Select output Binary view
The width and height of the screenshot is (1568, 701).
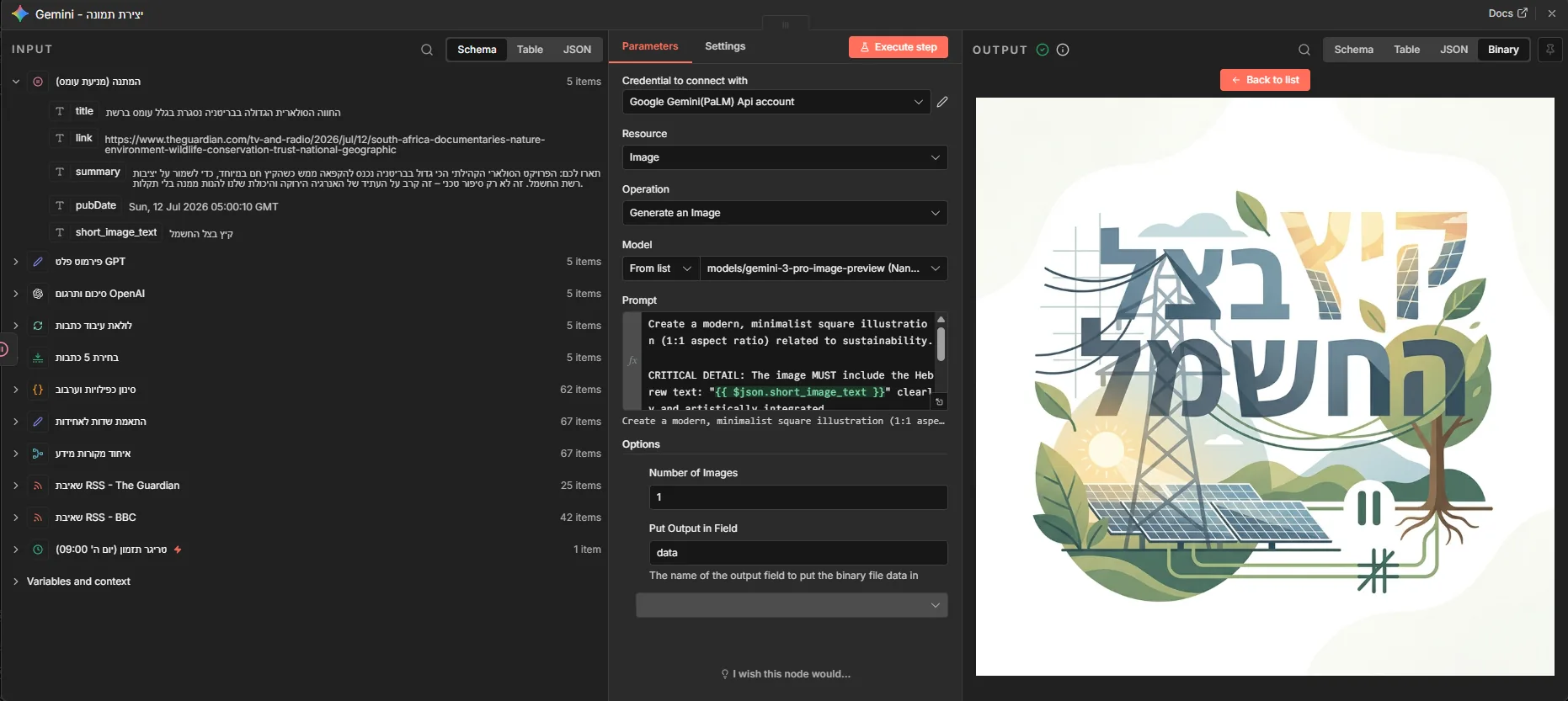click(x=1503, y=50)
